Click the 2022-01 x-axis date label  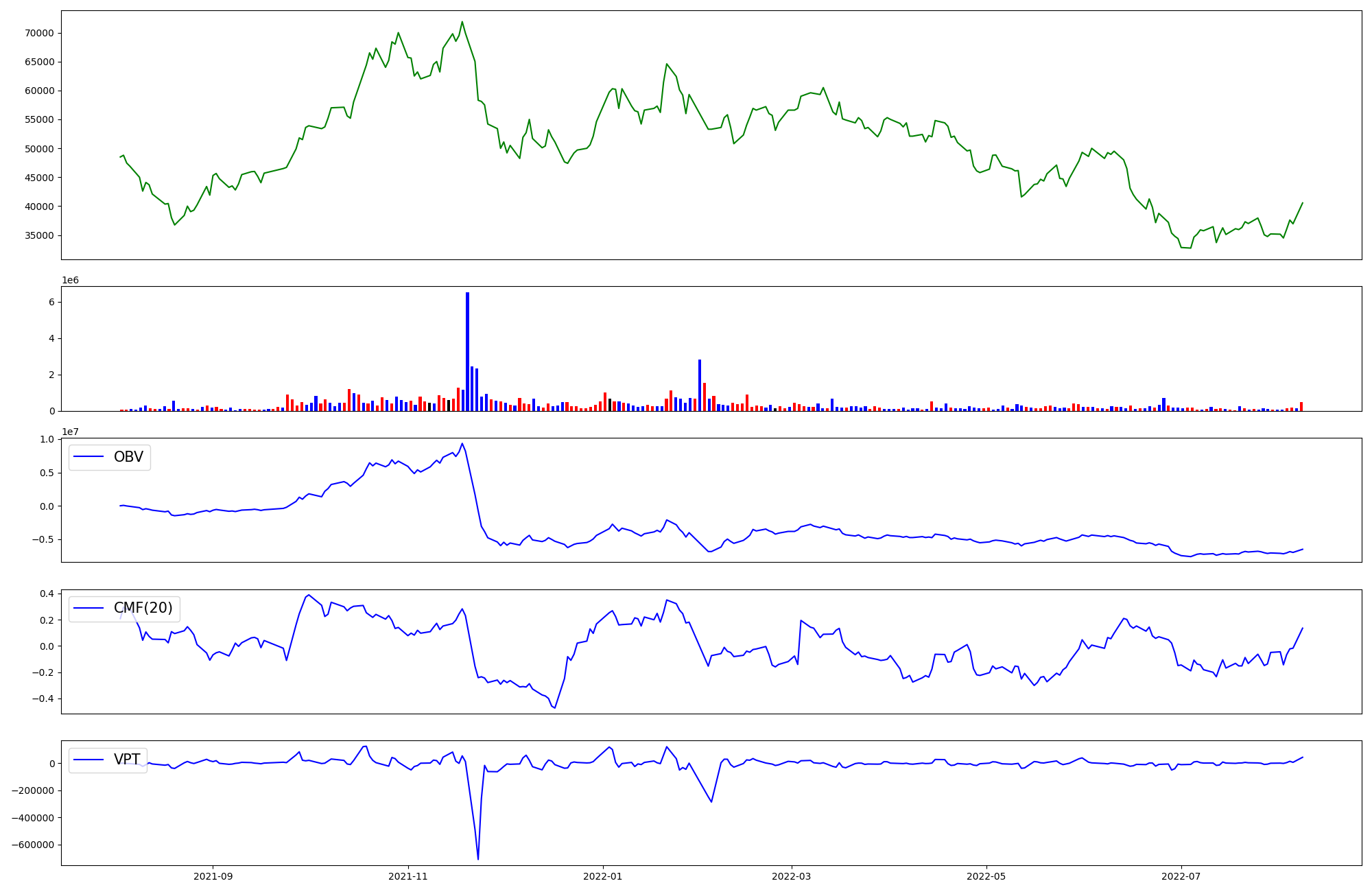[603, 876]
